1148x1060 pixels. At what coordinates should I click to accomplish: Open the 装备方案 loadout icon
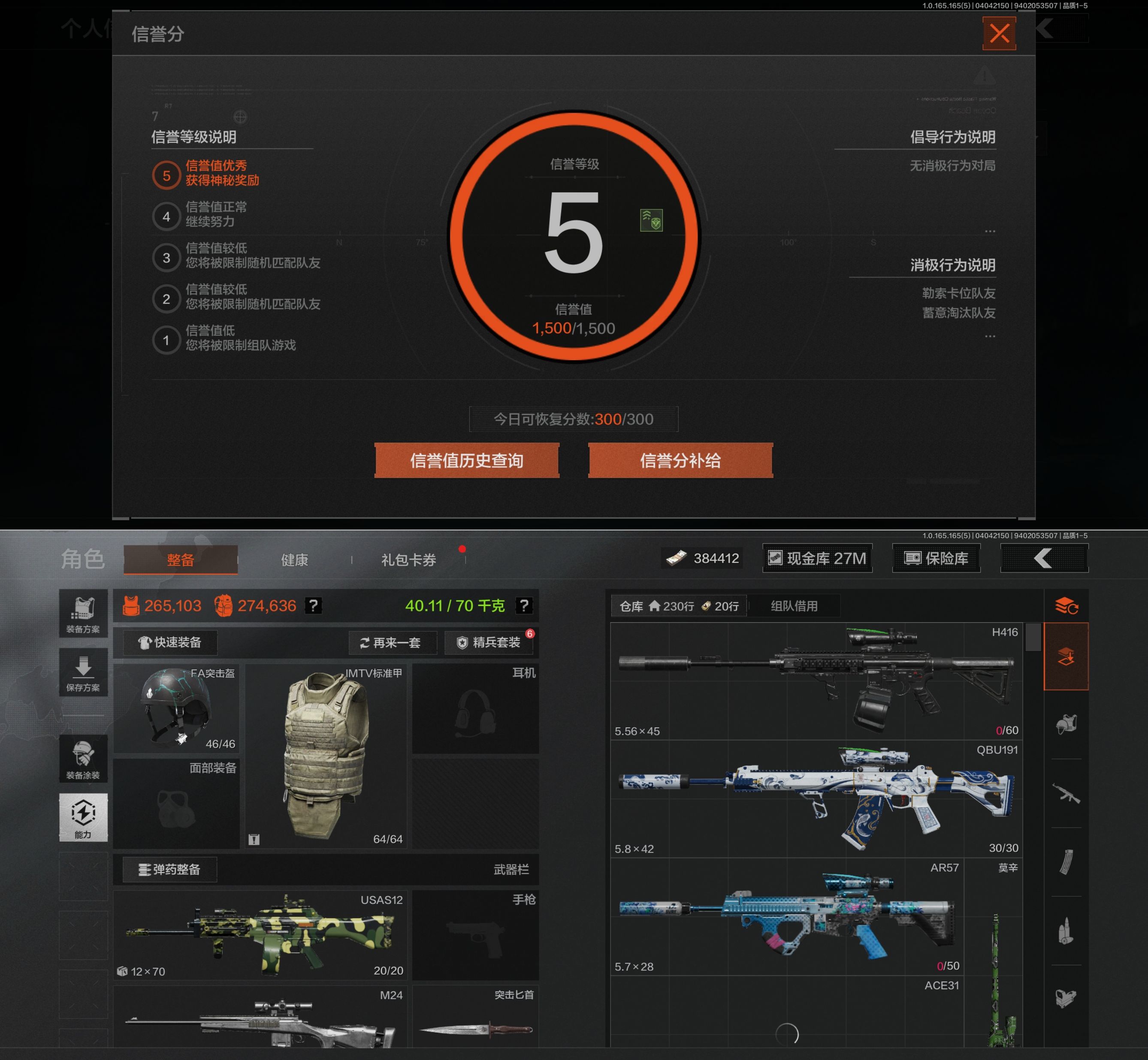[83, 613]
